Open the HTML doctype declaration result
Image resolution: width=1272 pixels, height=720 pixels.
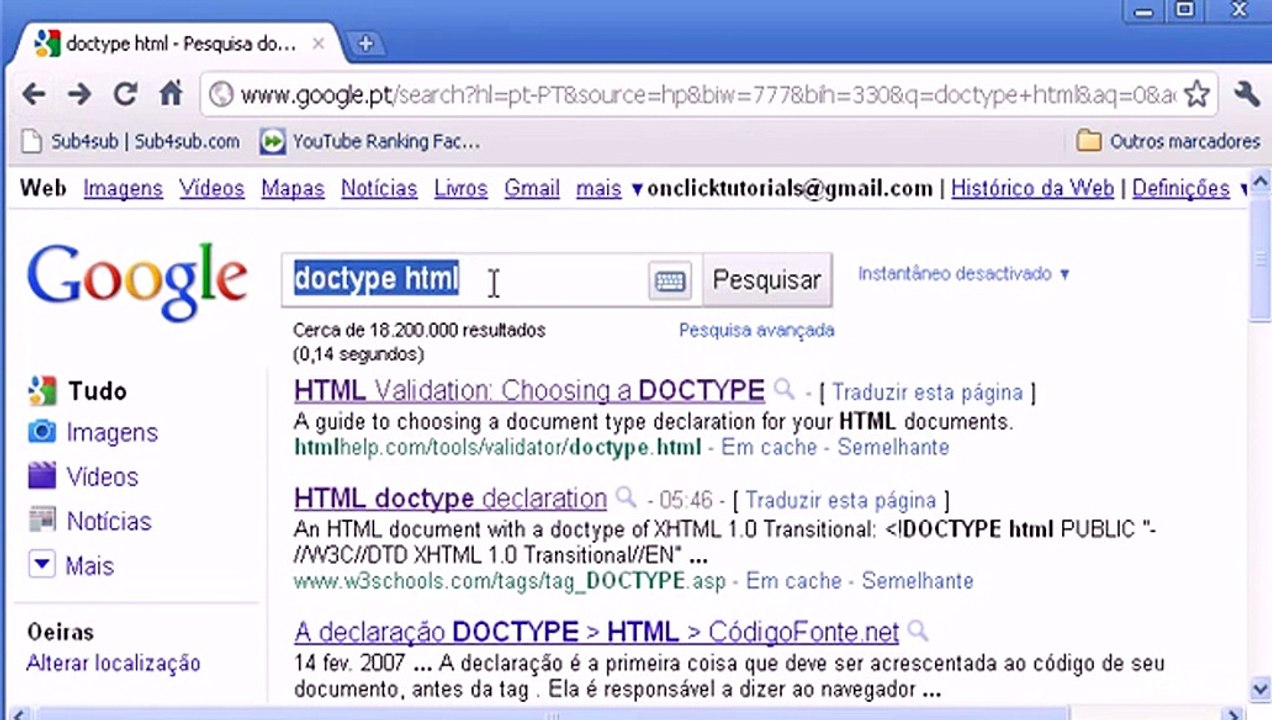coord(450,498)
